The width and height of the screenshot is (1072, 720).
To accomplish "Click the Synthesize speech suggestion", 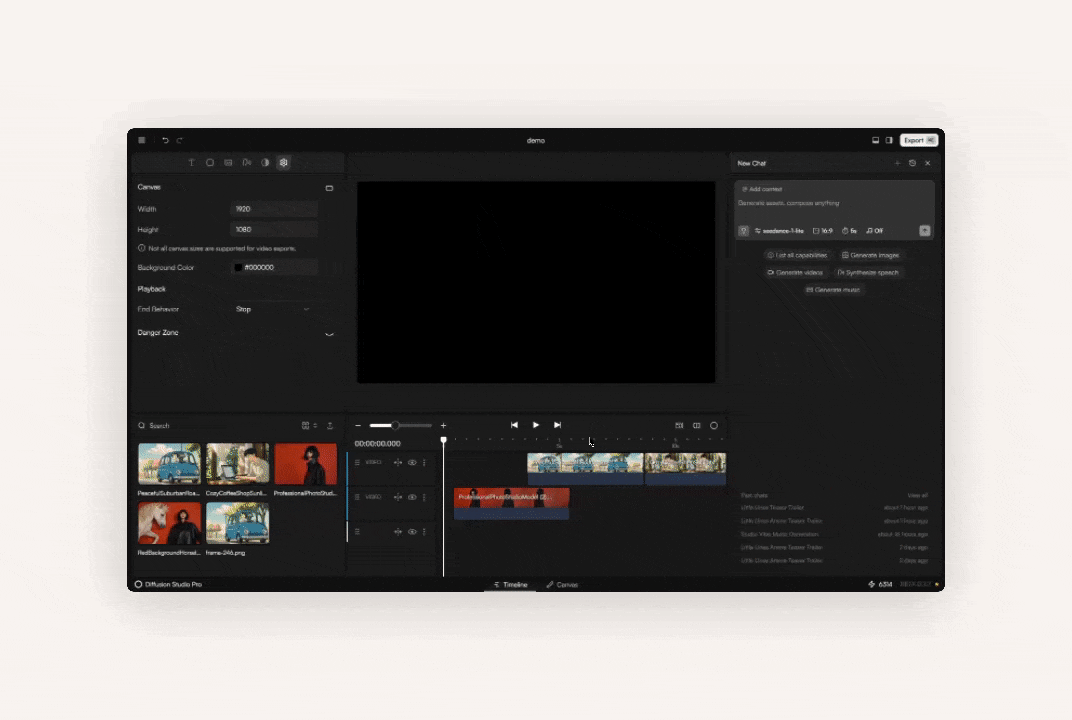I will pos(868,272).
